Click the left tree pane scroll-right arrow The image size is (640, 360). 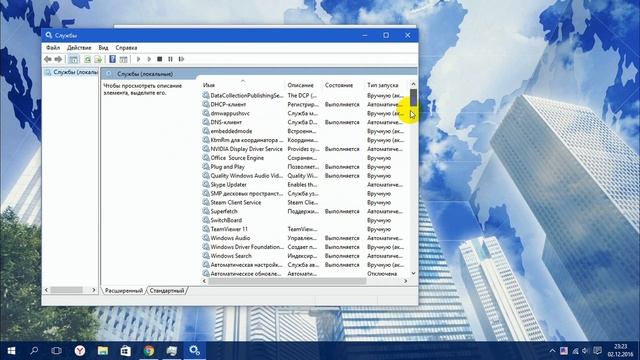tap(93, 290)
